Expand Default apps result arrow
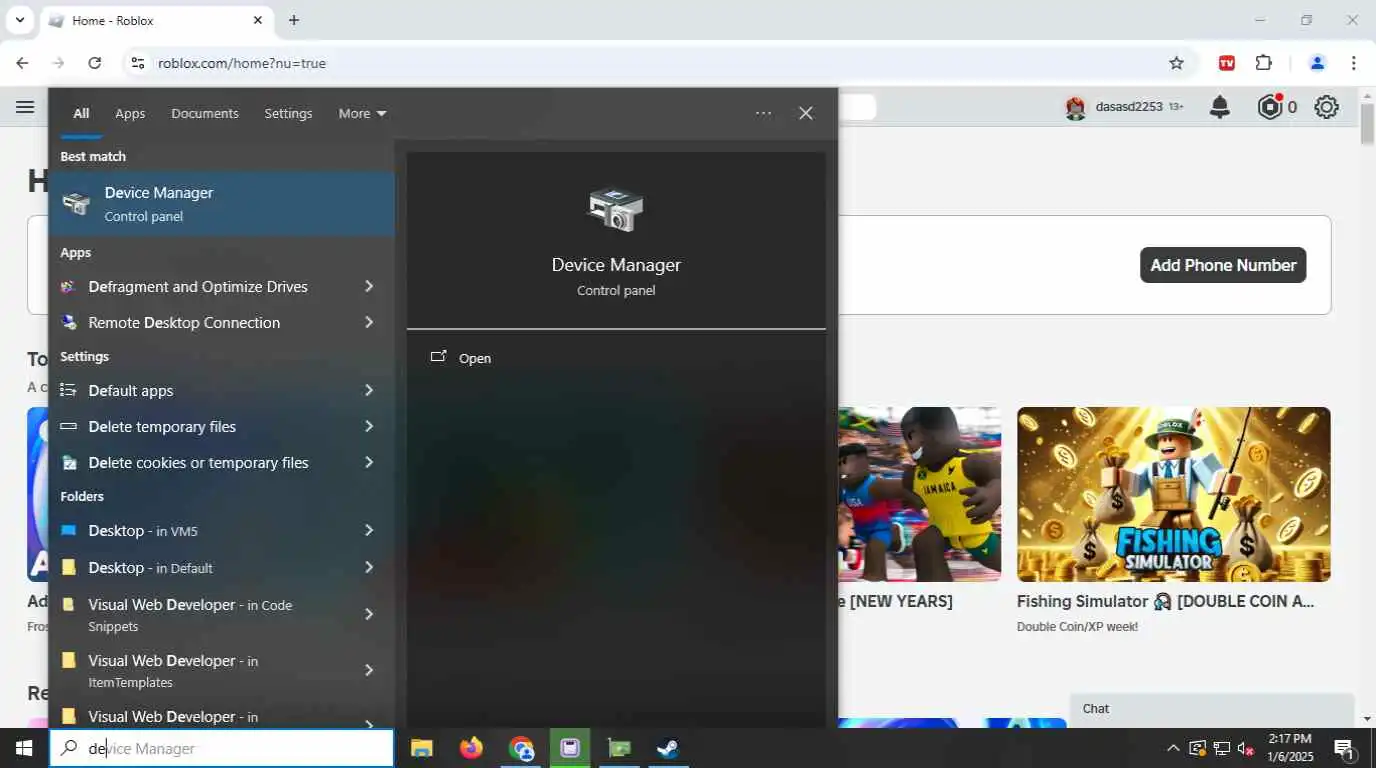1376x768 pixels. pyautogui.click(x=369, y=391)
